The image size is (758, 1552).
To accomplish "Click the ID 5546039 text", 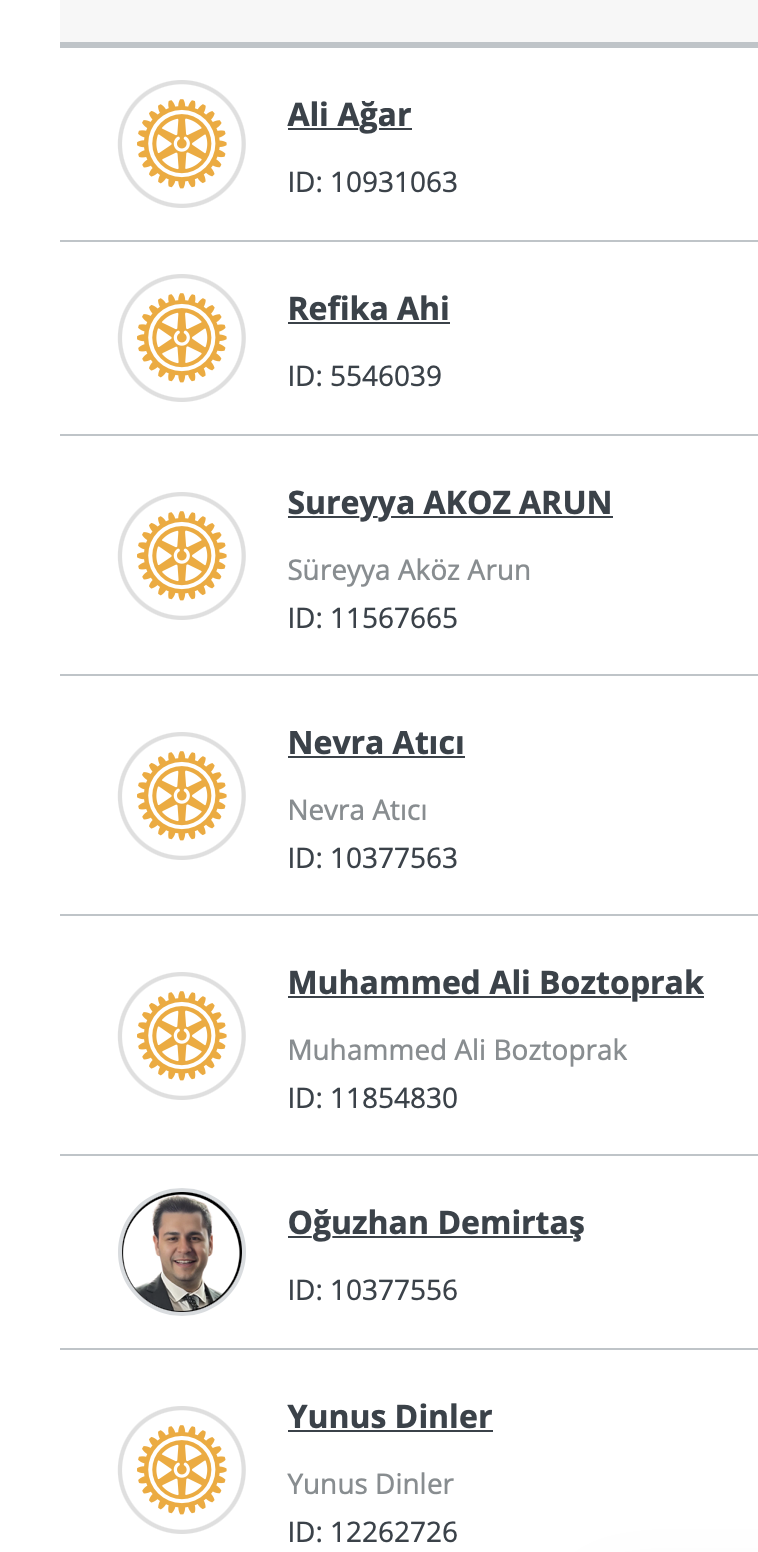I will (x=364, y=377).
